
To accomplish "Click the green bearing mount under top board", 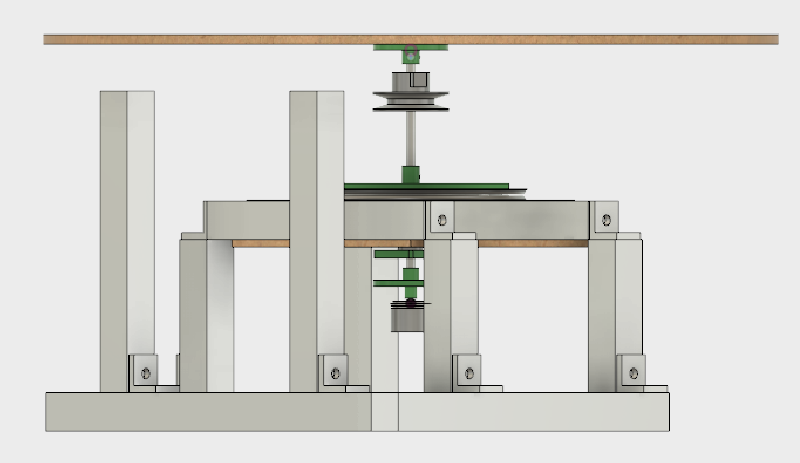I will pos(410,53).
